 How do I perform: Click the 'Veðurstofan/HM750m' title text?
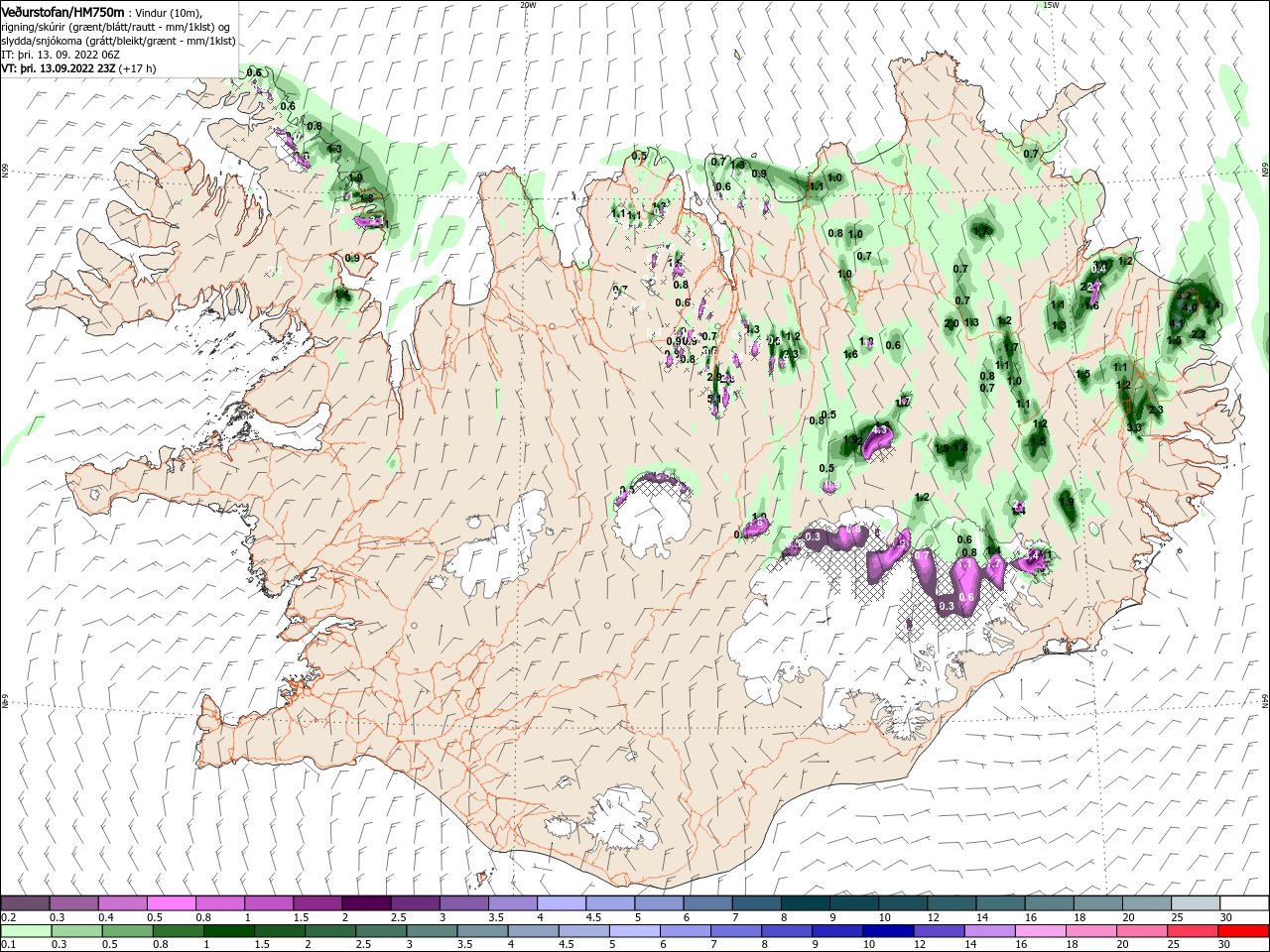tap(63, 12)
